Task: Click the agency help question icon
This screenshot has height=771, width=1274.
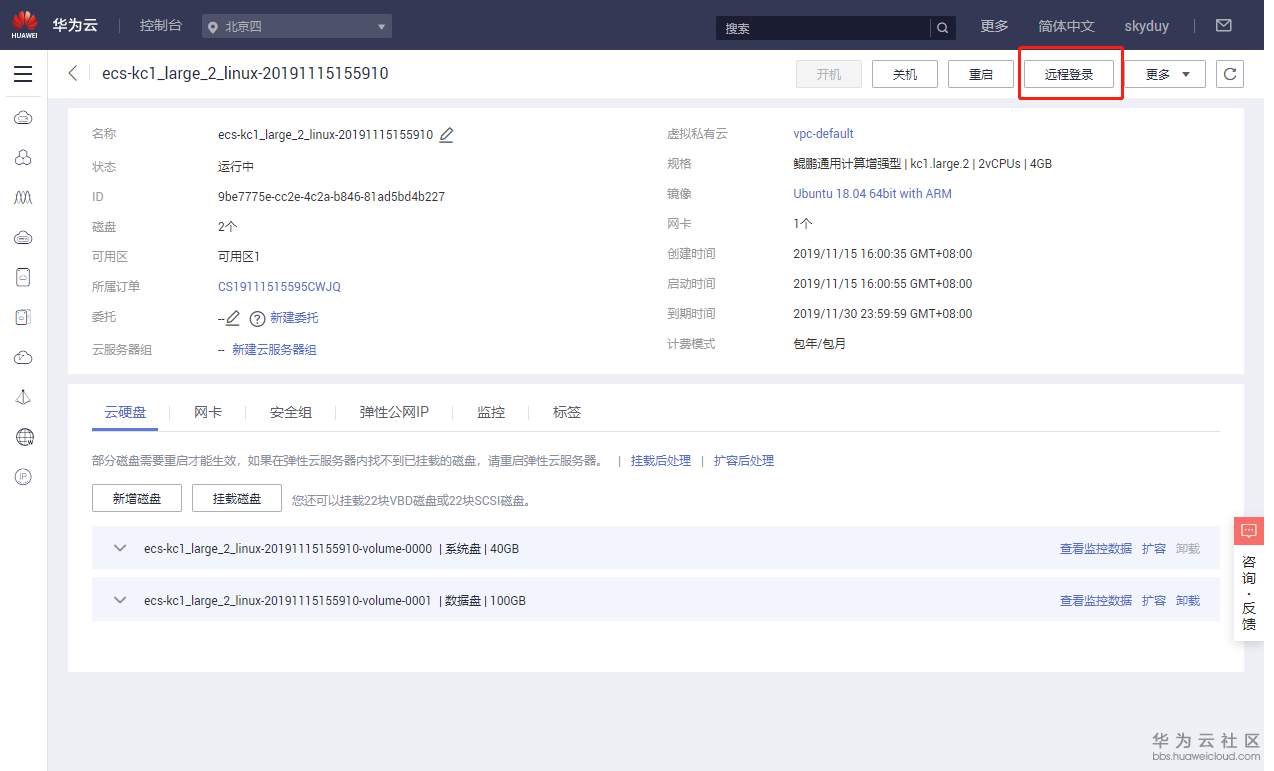Action: 257,318
